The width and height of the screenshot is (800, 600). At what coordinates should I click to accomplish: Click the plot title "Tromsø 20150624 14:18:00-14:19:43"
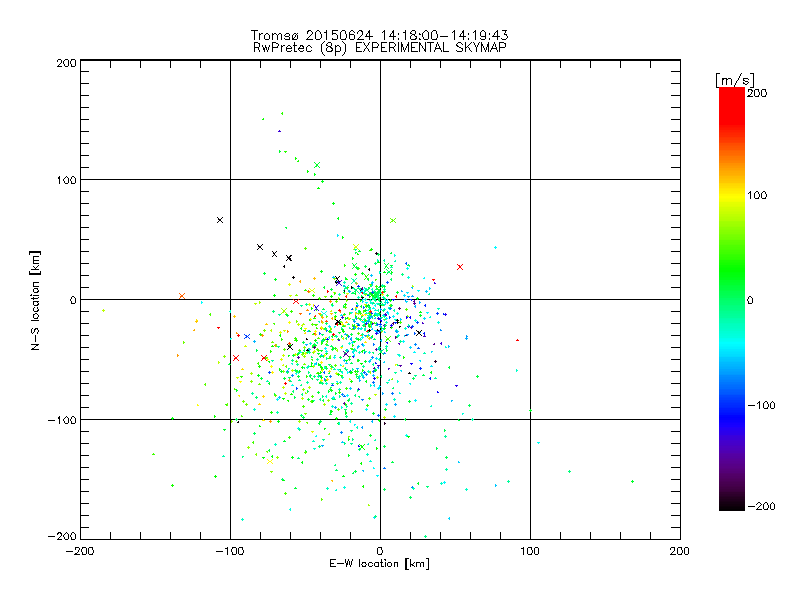click(x=379, y=35)
